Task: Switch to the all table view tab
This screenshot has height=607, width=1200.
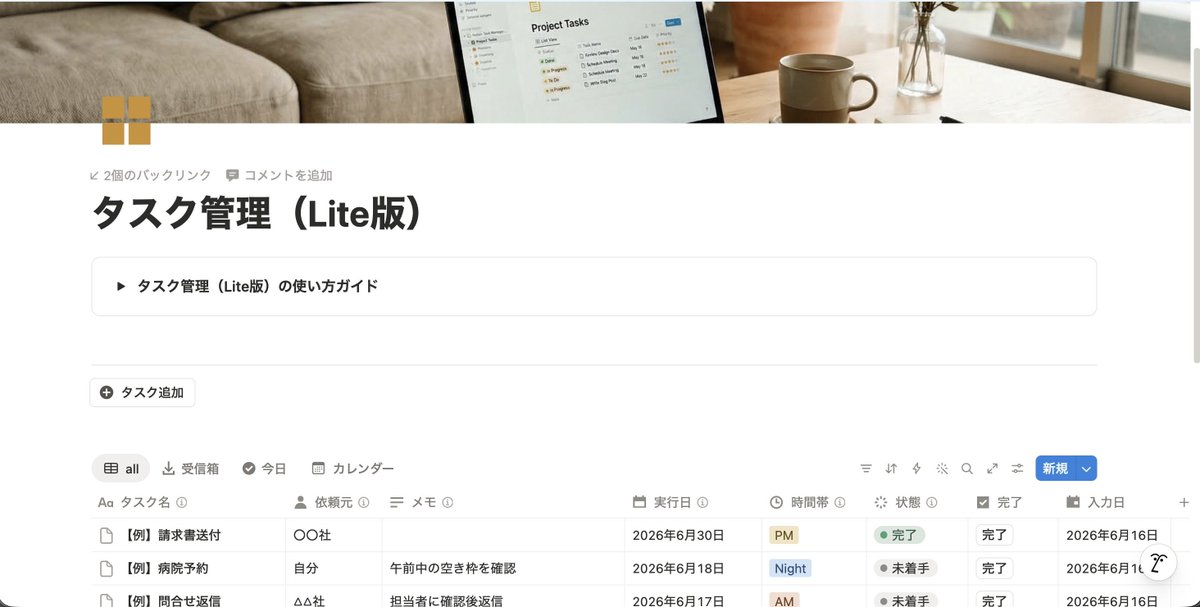Action: (121, 468)
